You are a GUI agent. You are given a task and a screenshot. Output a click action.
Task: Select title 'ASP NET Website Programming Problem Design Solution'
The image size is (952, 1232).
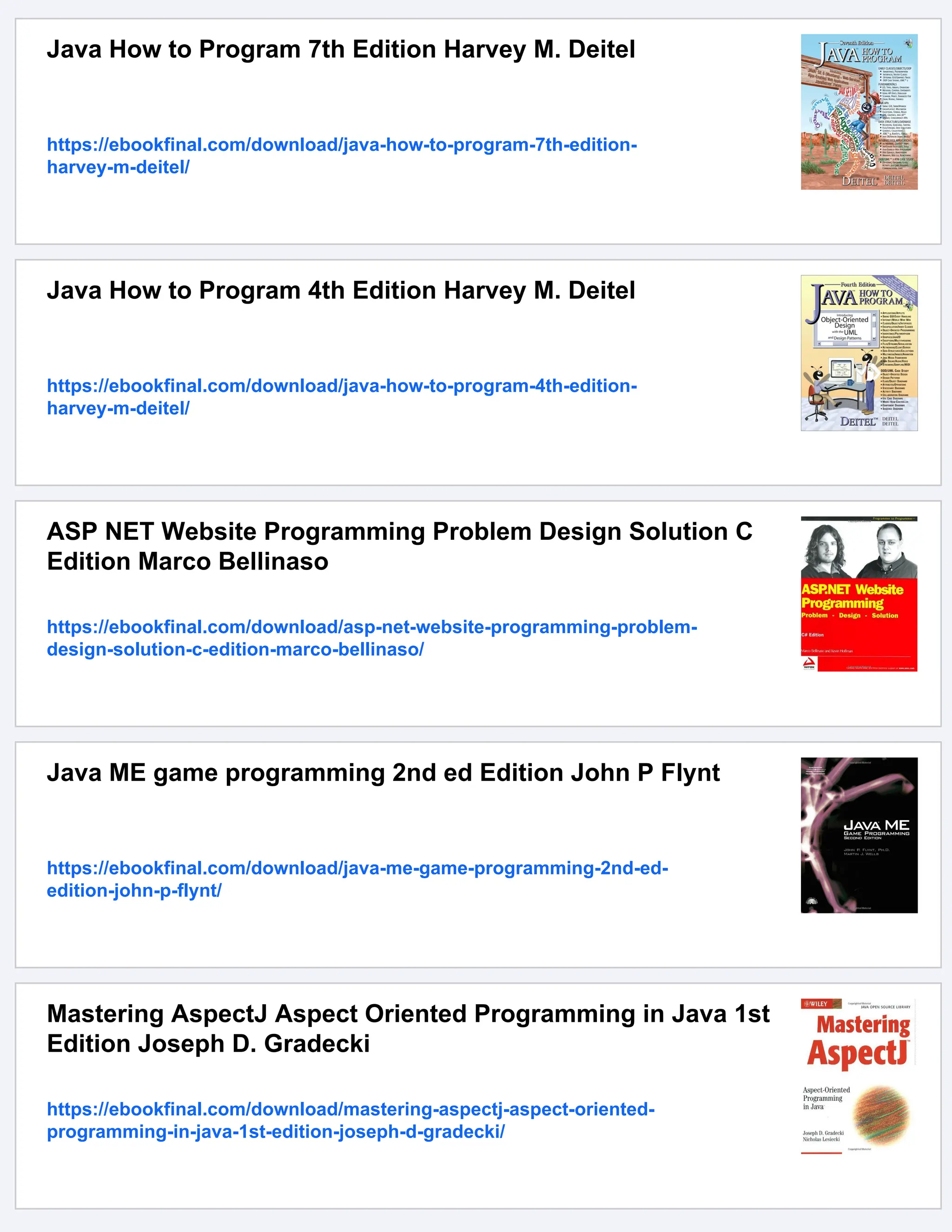(388, 531)
